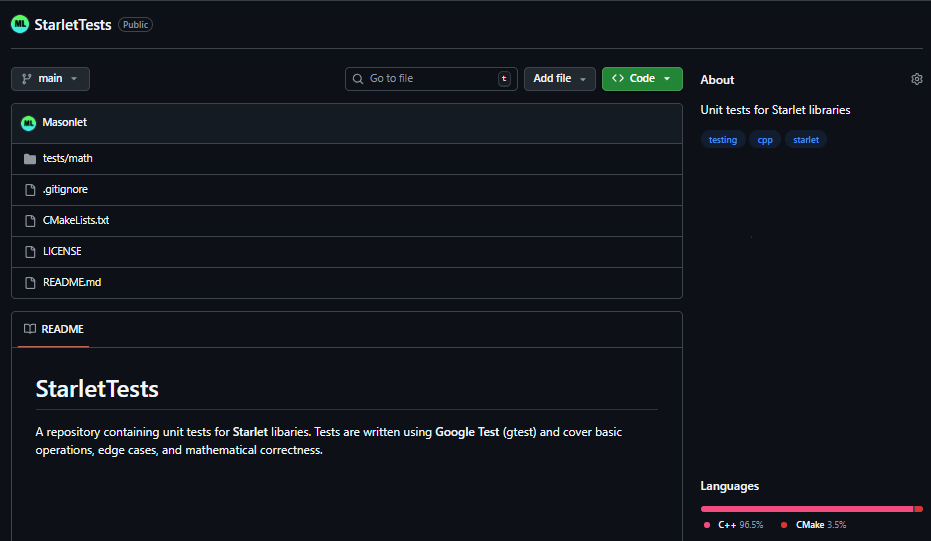Click the CMake 3.5% language entry
Viewport: 931px width, 541px height.
813,525
